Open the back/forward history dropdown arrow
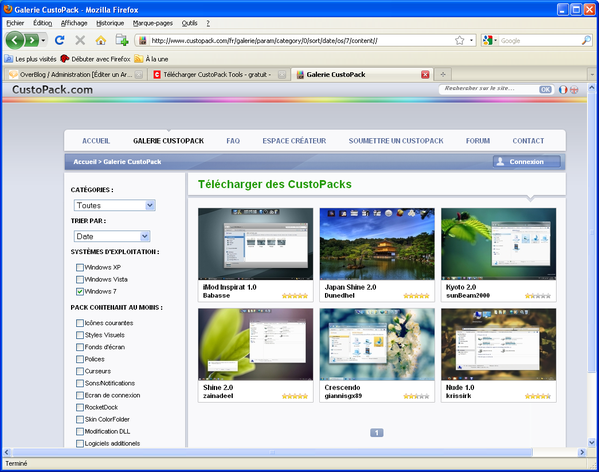599x472 pixels. point(43,40)
